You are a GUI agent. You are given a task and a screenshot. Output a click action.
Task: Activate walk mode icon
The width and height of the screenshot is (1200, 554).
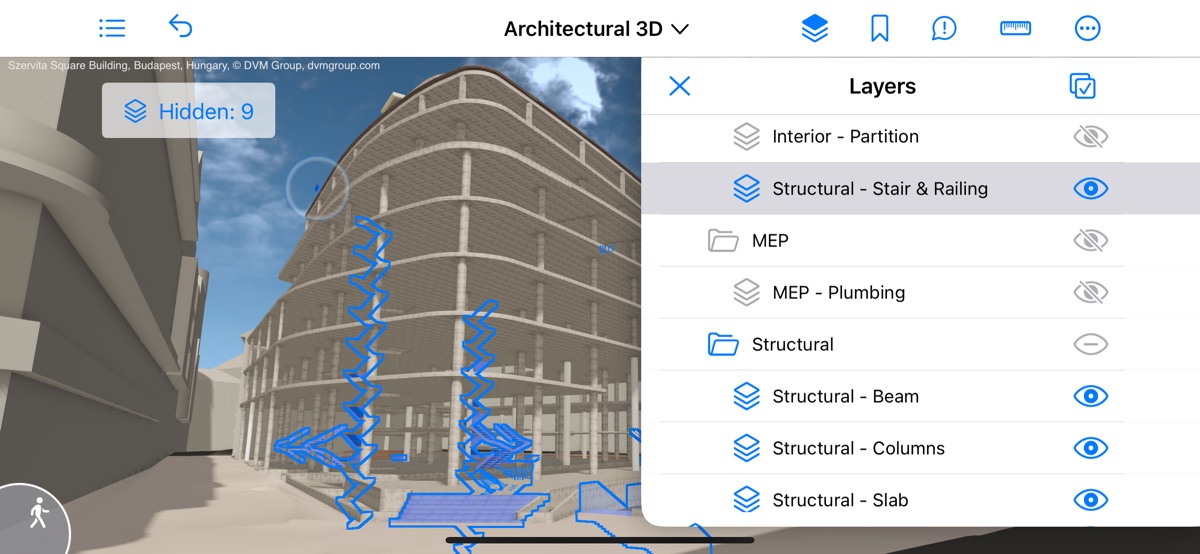[x=38, y=514]
